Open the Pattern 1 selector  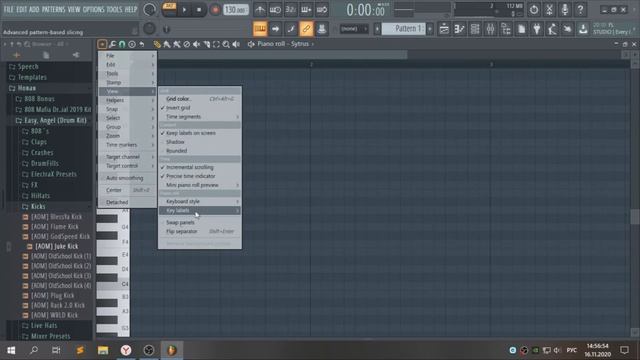tap(404, 29)
